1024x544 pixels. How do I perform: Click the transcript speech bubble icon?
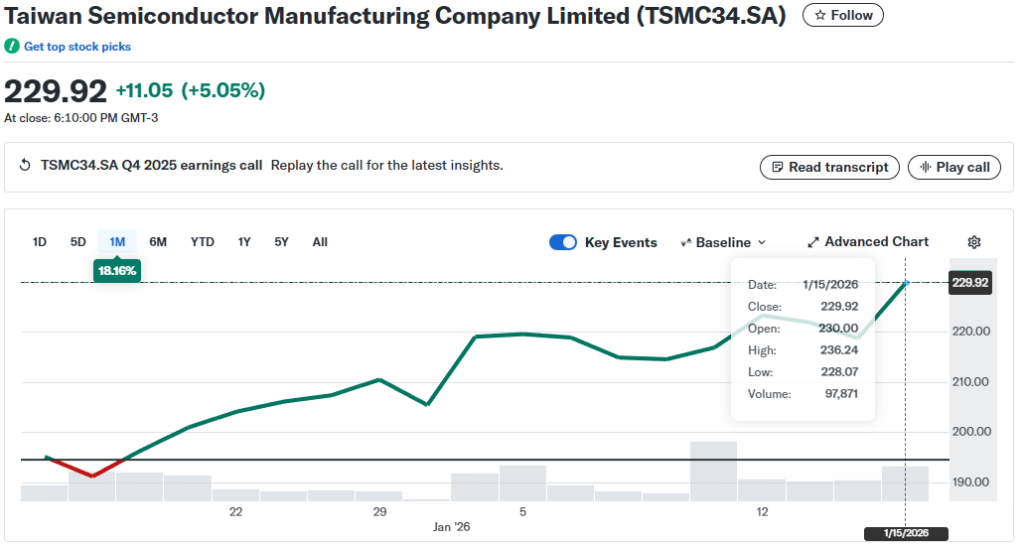tap(777, 167)
